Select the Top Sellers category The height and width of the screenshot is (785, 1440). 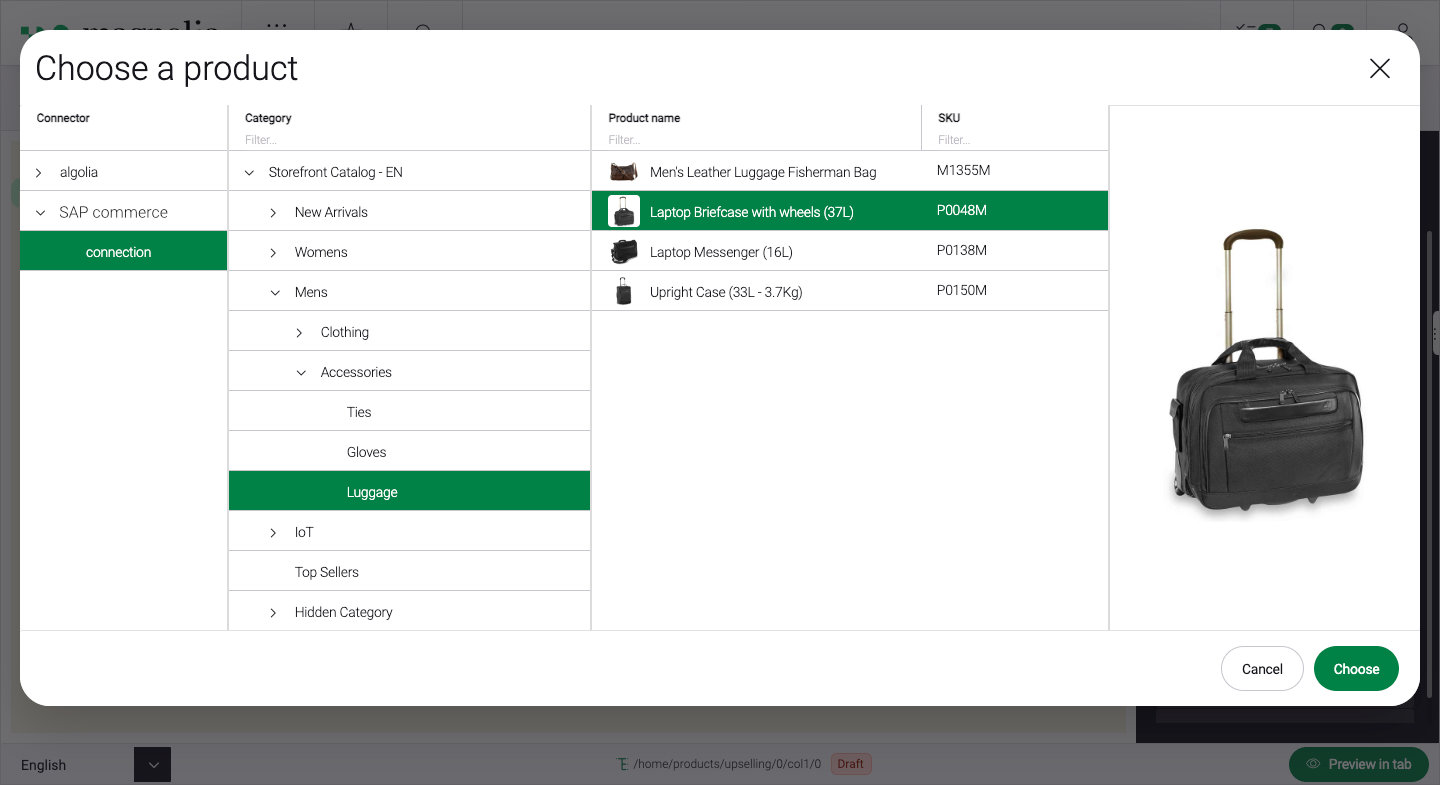[326, 572]
